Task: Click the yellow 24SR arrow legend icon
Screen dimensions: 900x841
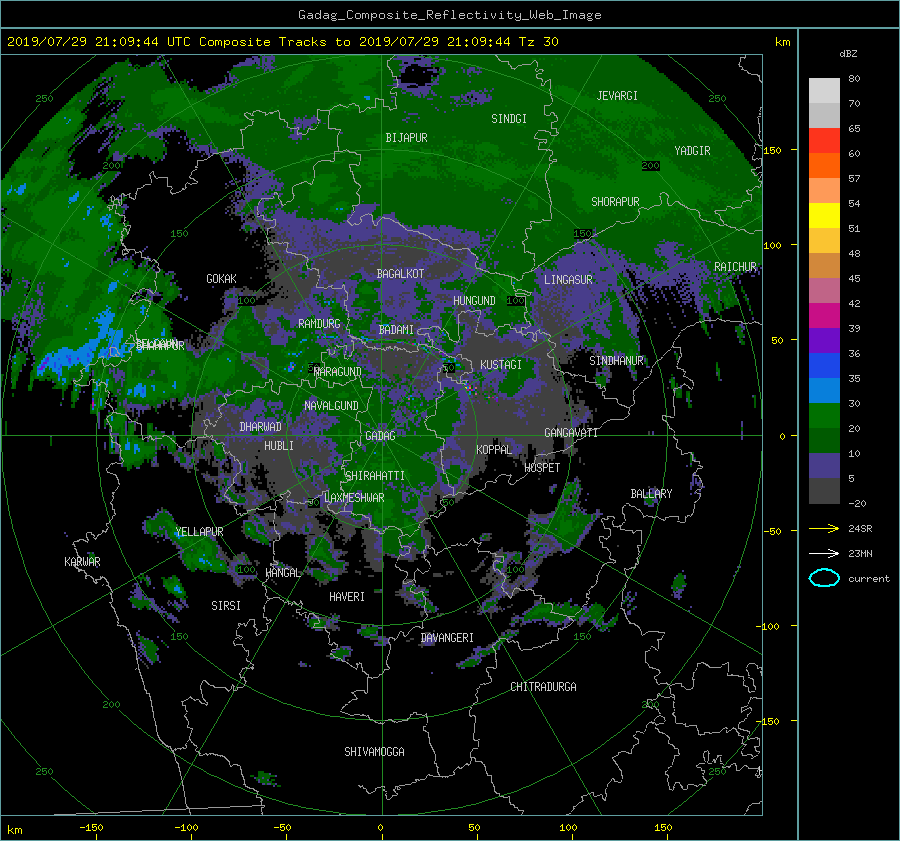Action: pos(824,528)
